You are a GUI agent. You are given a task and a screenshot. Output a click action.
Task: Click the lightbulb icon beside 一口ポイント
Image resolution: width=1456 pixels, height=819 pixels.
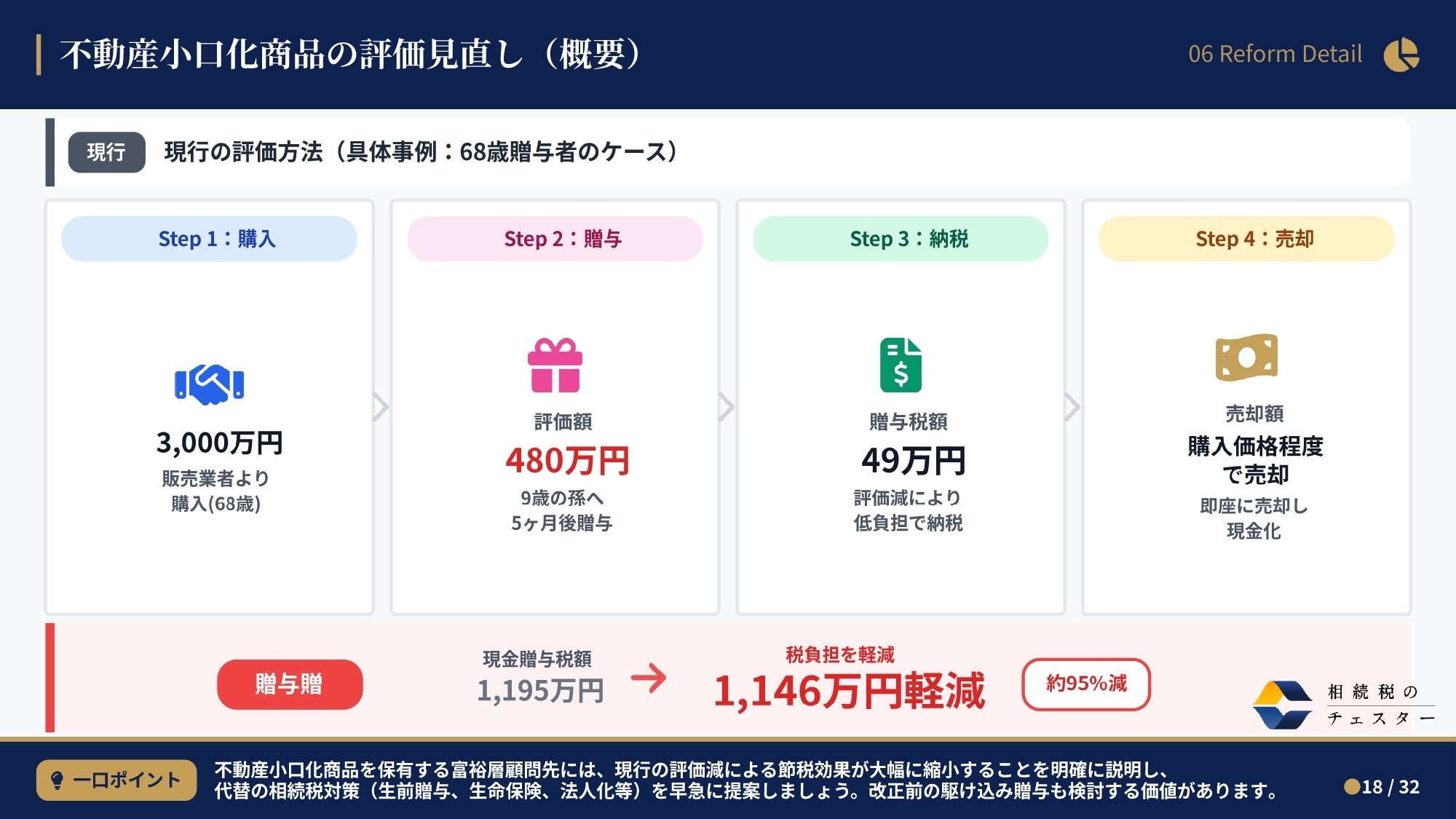57,780
